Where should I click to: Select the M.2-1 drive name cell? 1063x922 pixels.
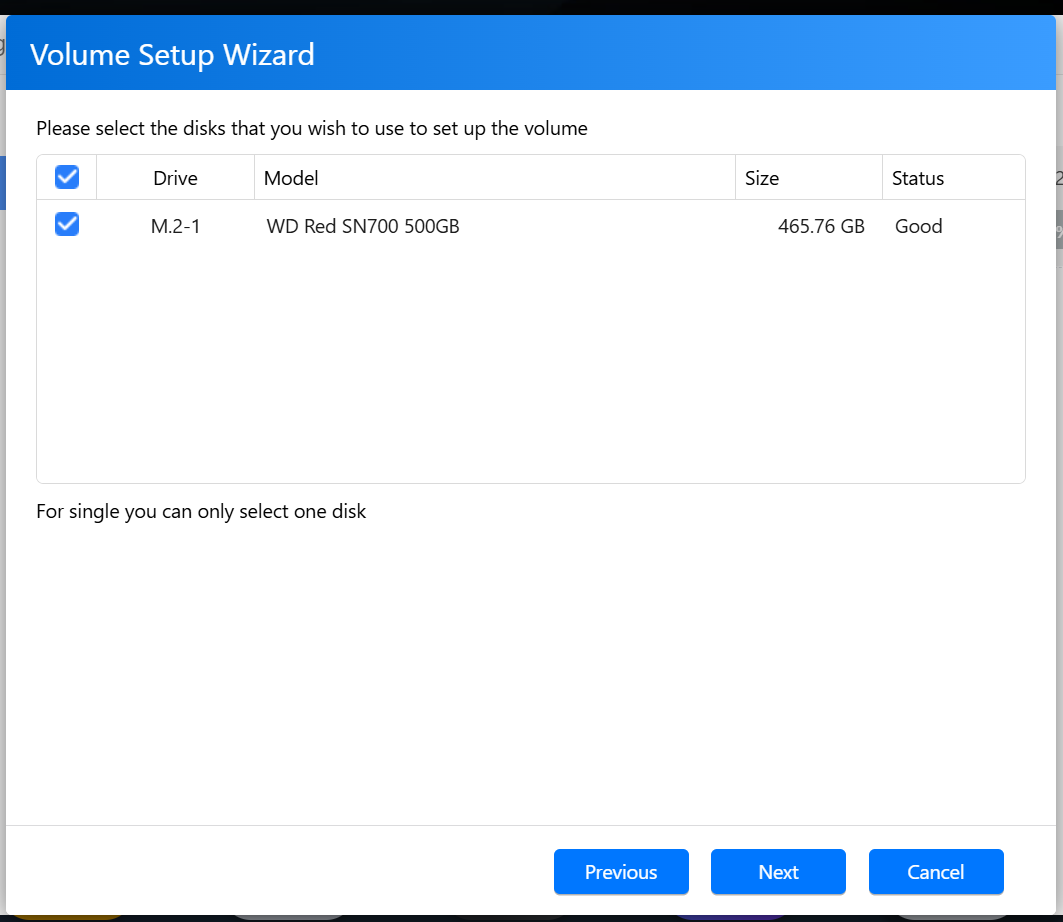175,226
